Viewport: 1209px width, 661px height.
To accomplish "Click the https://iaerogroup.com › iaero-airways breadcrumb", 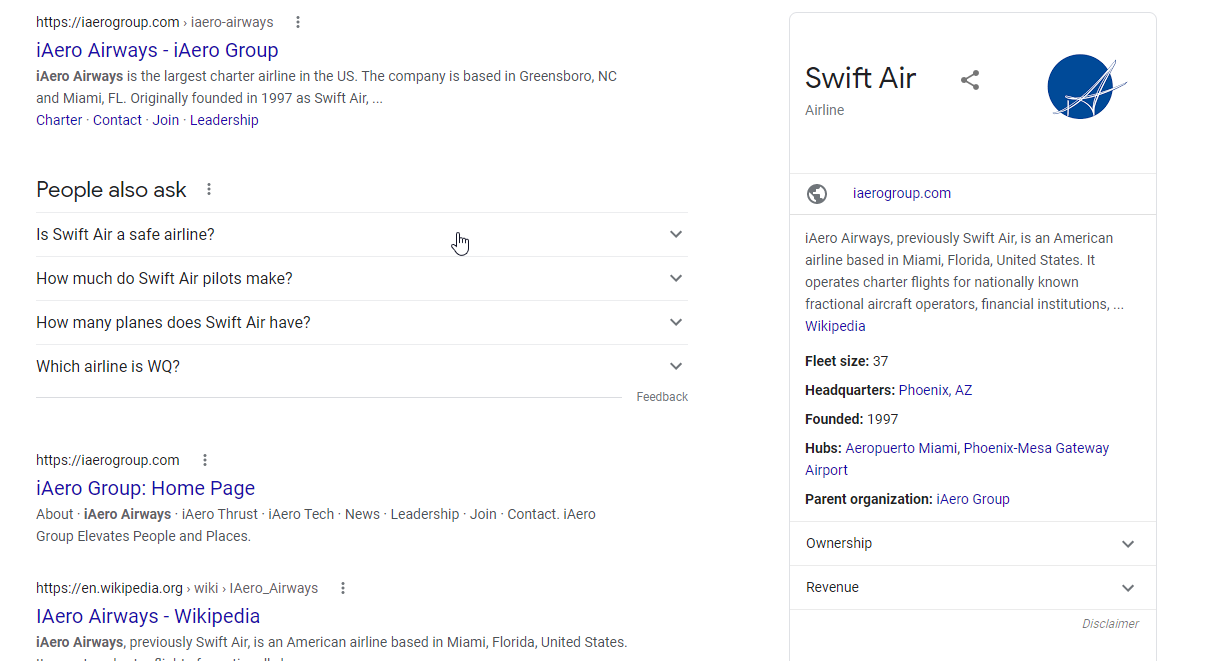I will pyautogui.click(x=155, y=22).
